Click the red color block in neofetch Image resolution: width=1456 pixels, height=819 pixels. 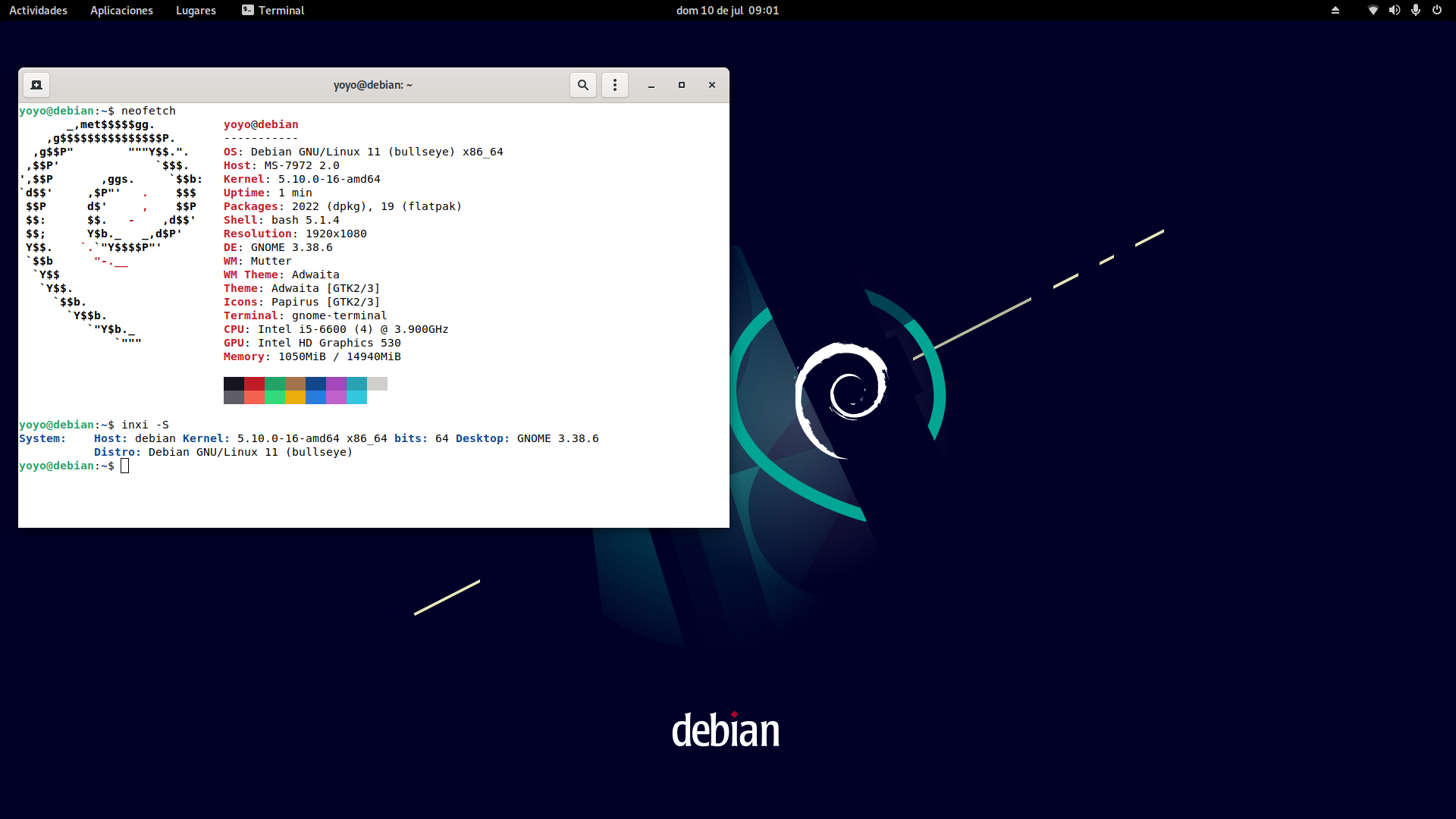254,384
